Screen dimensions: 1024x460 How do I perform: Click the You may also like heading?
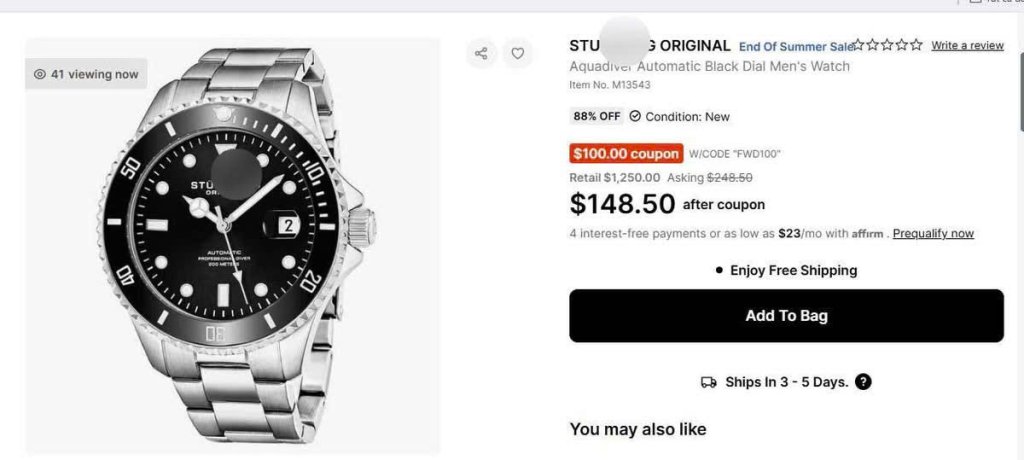[x=637, y=429]
